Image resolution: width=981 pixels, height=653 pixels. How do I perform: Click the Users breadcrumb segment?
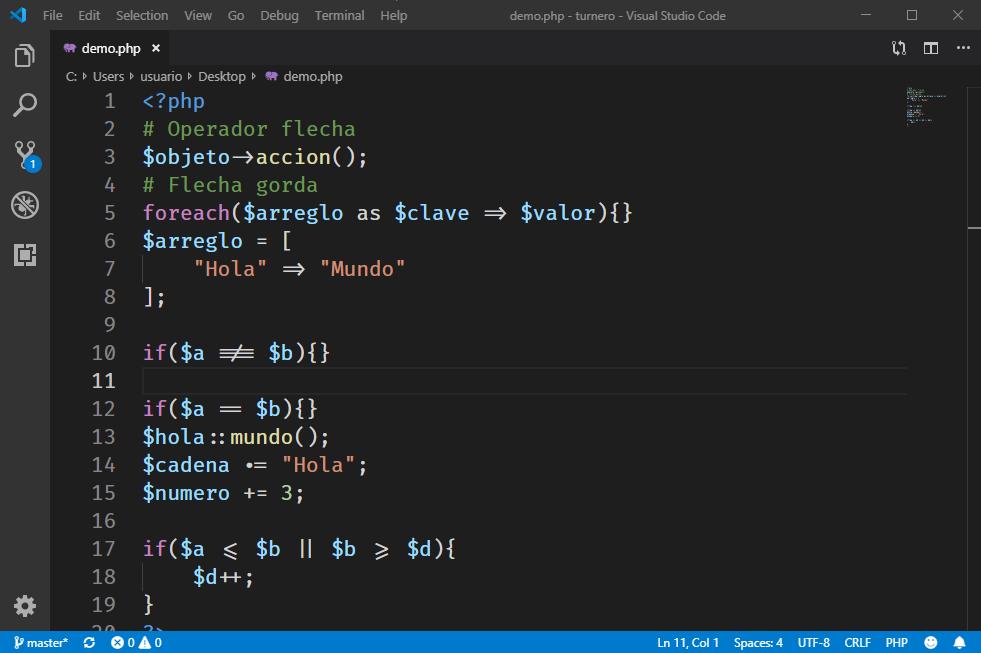pos(108,76)
